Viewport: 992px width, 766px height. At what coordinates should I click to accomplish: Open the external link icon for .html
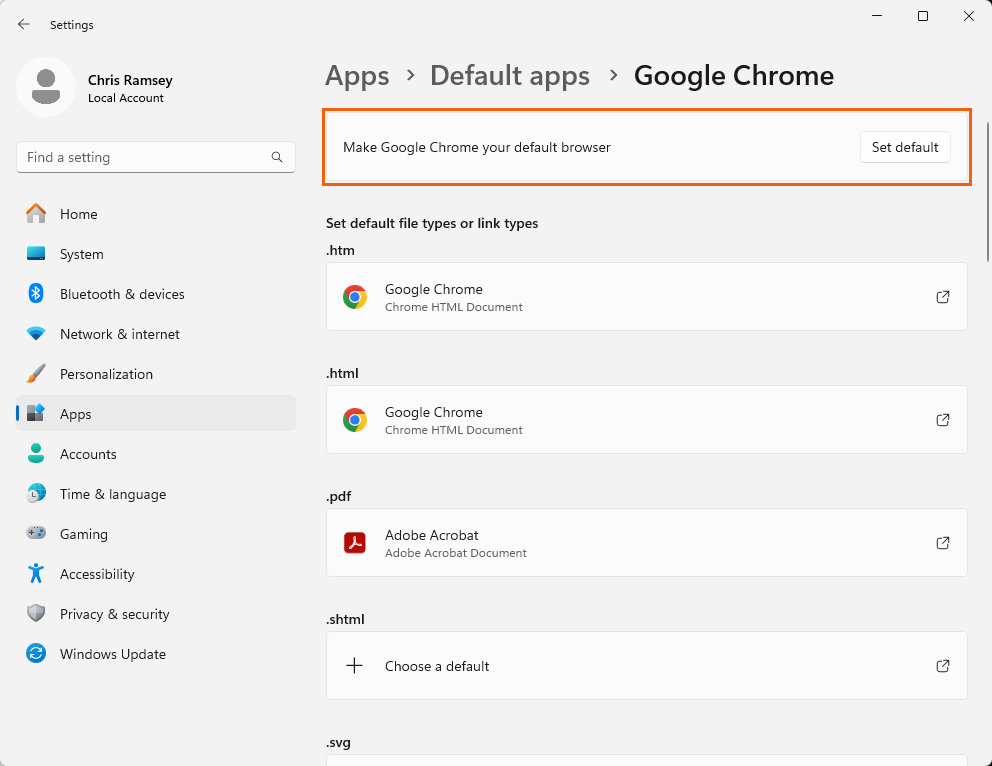[x=943, y=420]
